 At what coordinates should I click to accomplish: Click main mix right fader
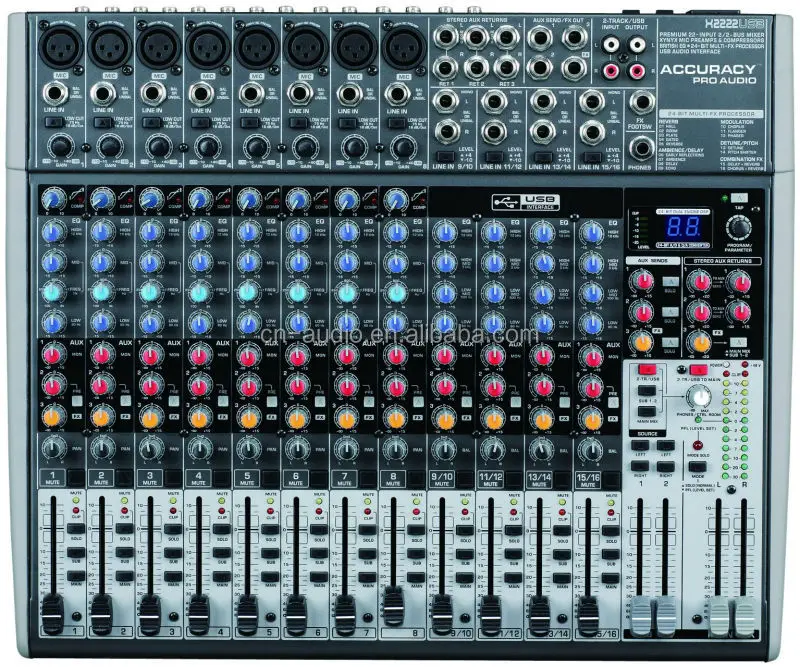[745, 615]
